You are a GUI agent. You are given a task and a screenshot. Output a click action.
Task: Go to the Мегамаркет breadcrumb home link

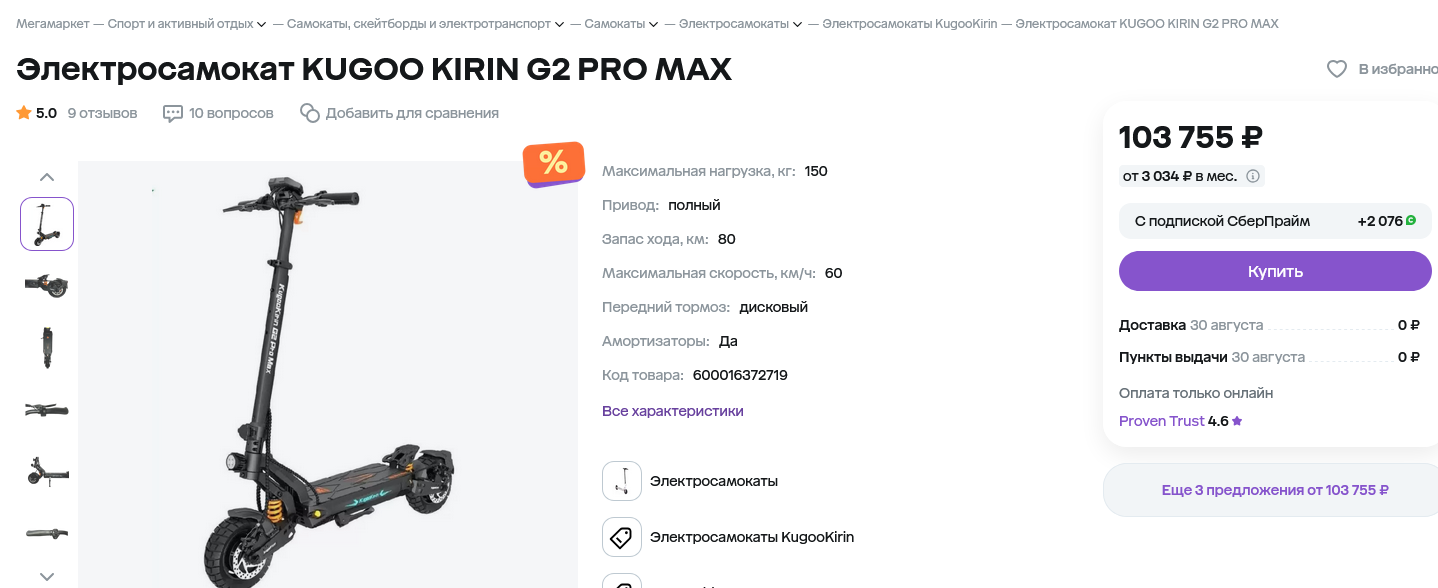(x=53, y=23)
